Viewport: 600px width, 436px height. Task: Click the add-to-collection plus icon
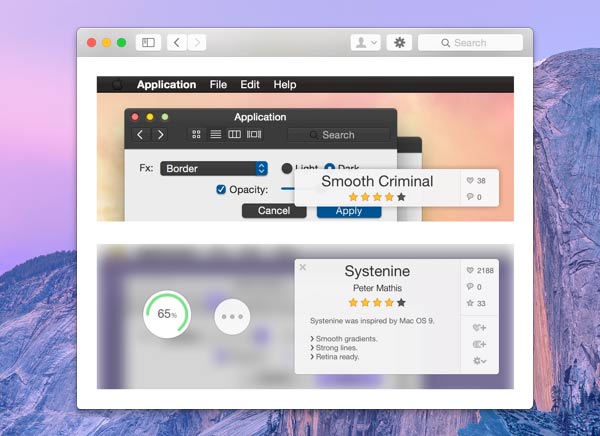point(479,344)
